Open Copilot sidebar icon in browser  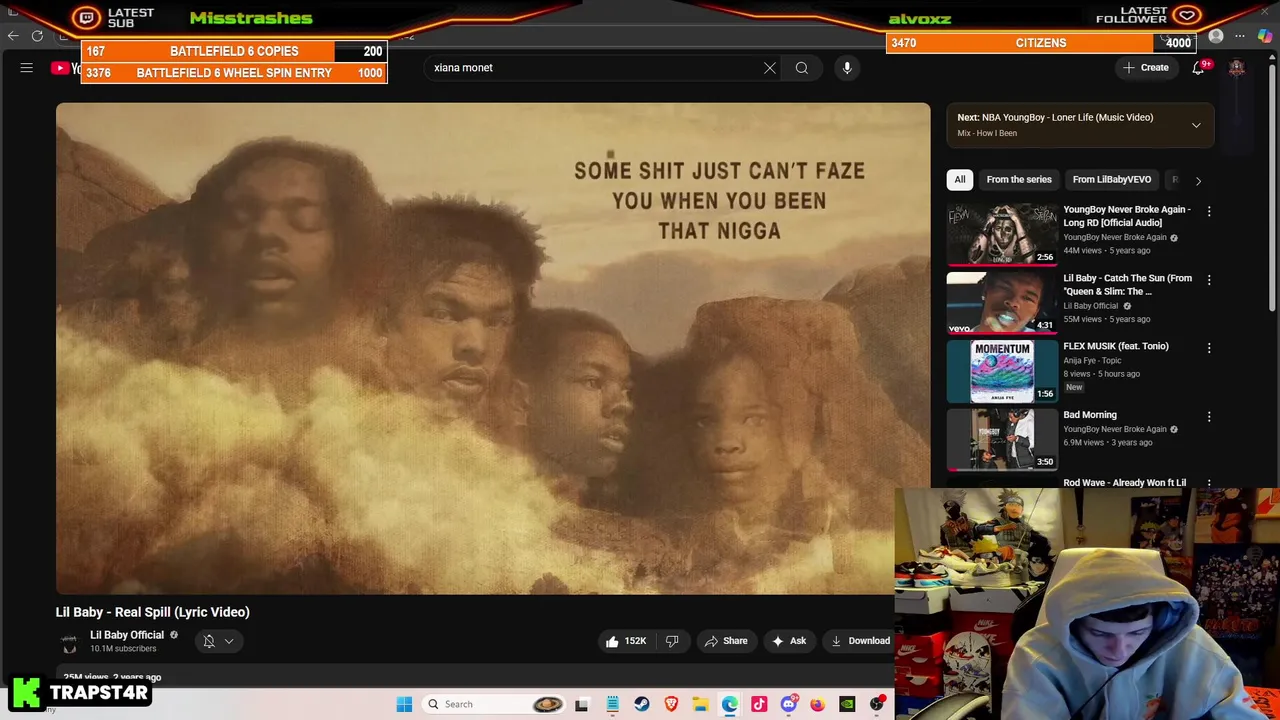[1265, 37]
